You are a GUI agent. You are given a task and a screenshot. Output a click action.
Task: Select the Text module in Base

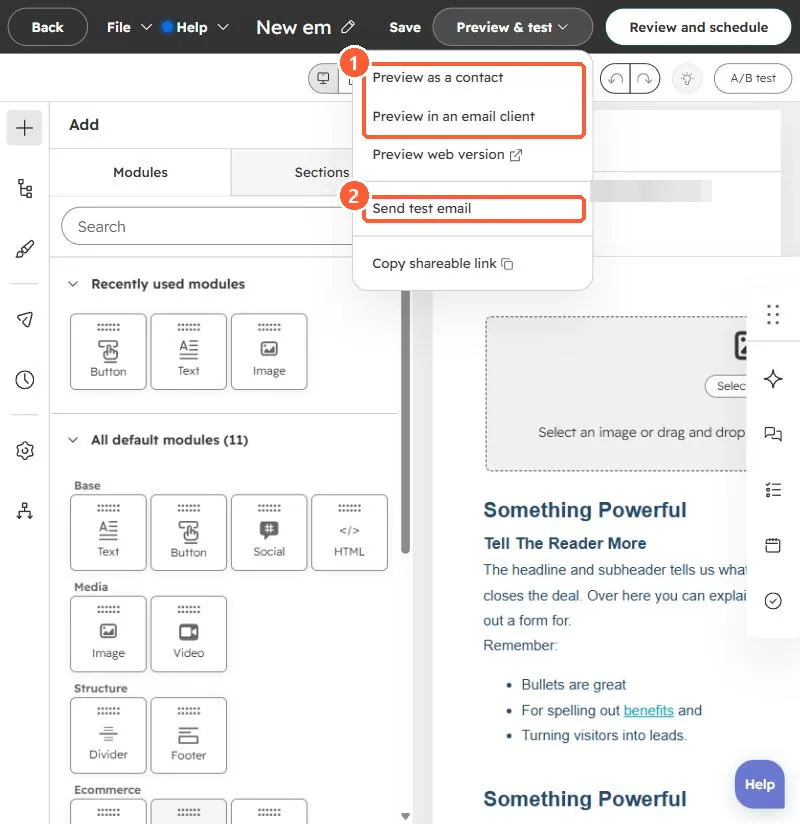pyautogui.click(x=108, y=532)
